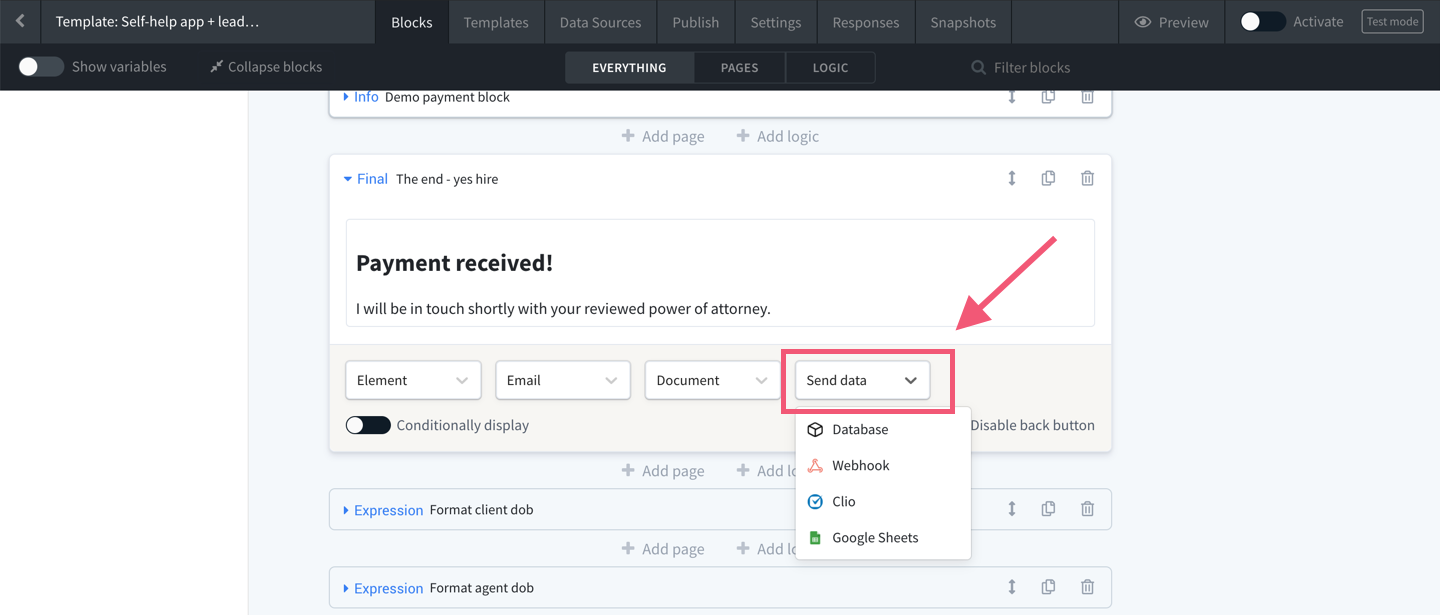Choose Google Sheets from the menu
This screenshot has width=1440, height=615.
tap(874, 537)
